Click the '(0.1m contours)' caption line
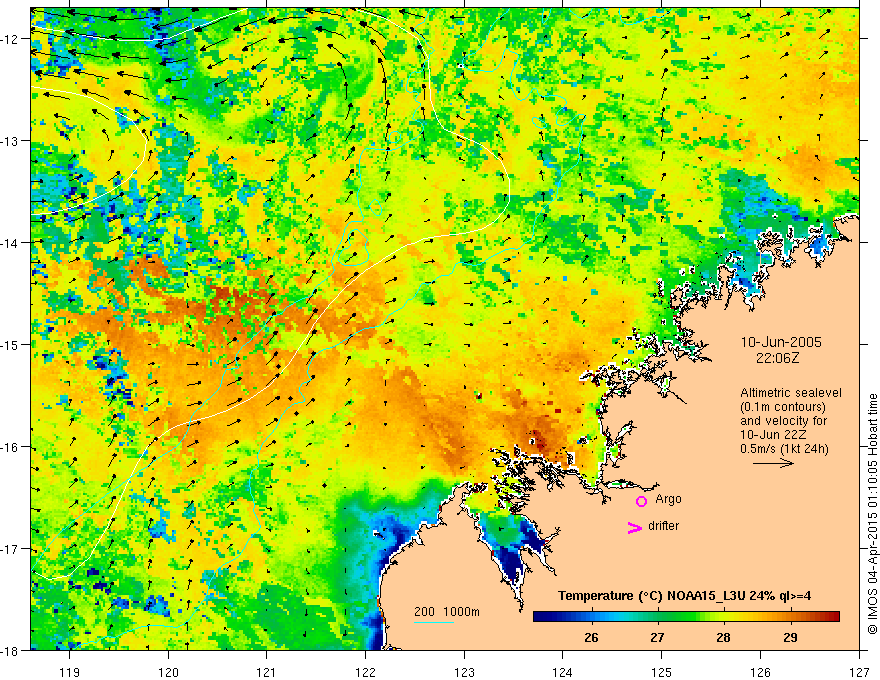This screenshot has height=680, width=880. coord(783,407)
